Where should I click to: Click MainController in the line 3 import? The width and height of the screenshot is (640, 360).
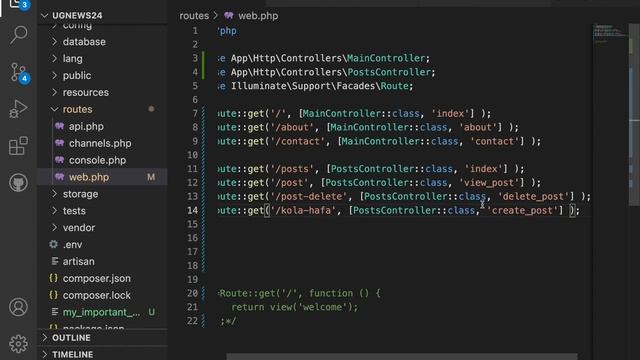(x=386, y=58)
